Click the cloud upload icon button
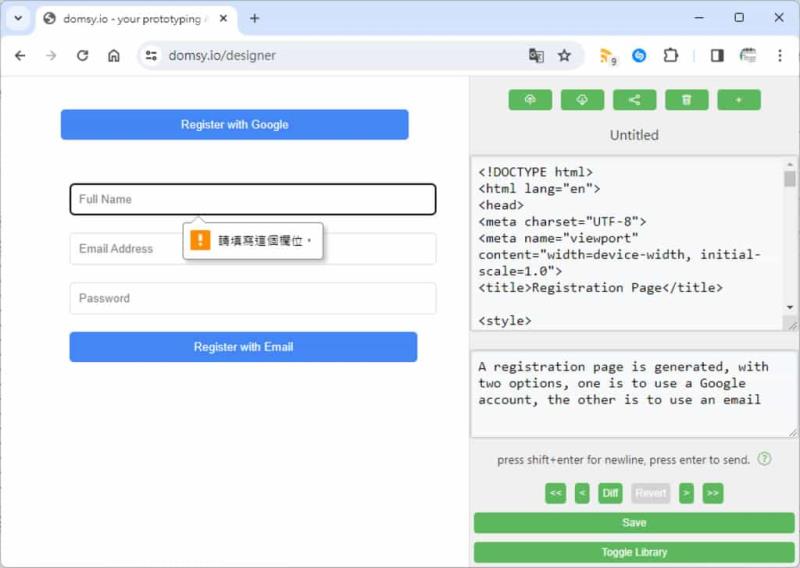800x568 pixels. [530, 100]
